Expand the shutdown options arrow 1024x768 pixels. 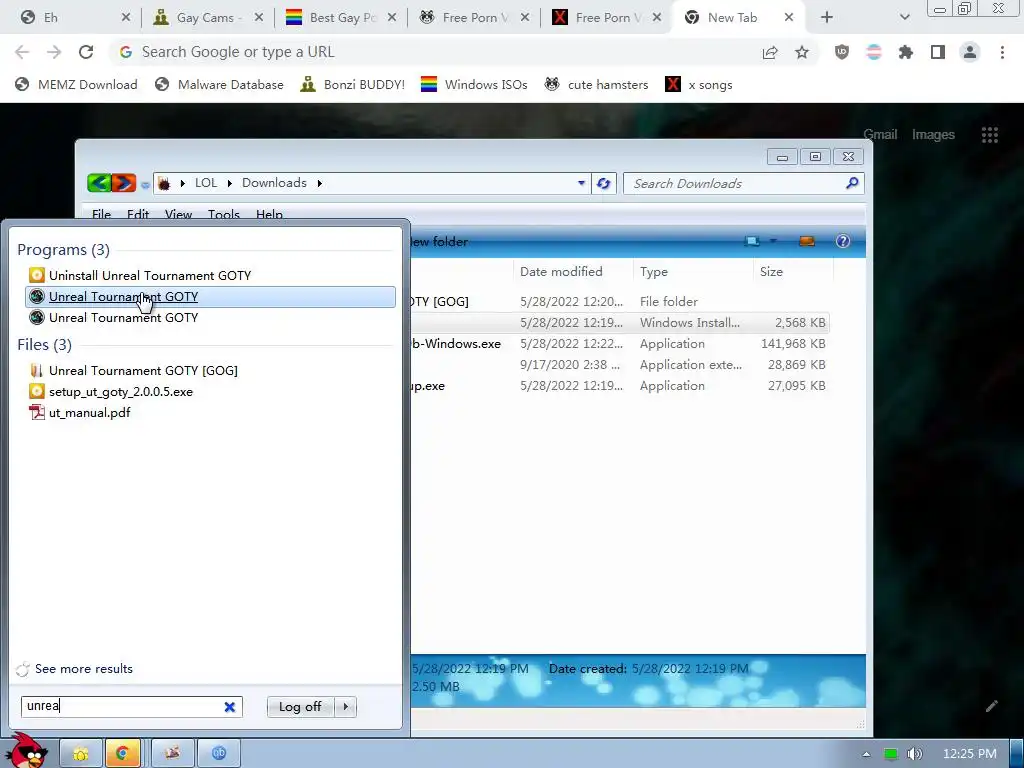point(345,707)
